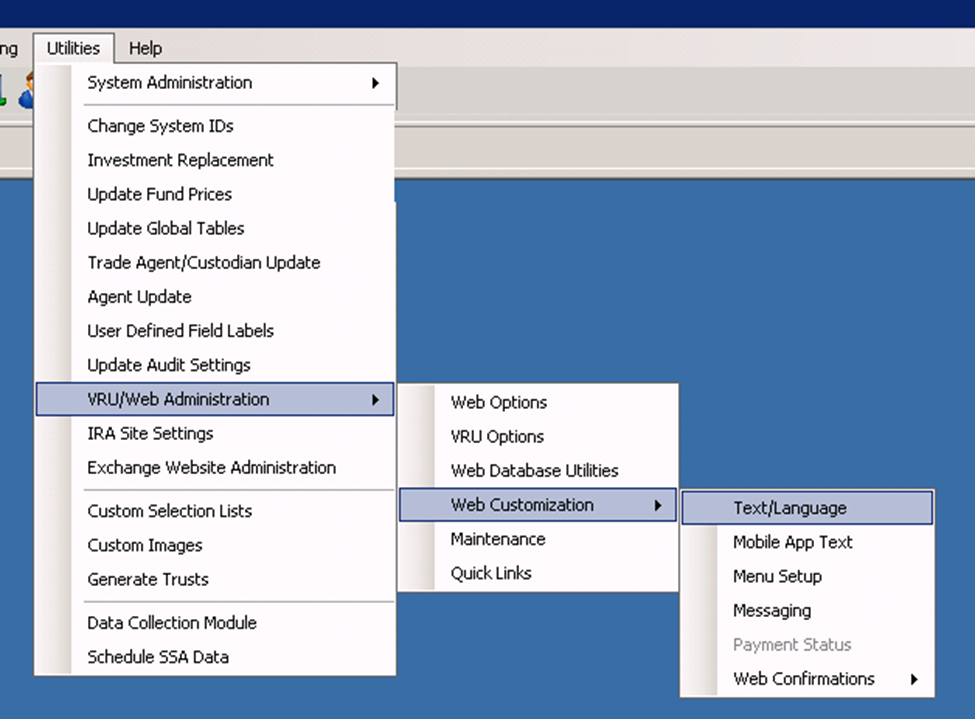Open Messaging customization
This screenshot has width=975, height=719.
(x=807, y=611)
